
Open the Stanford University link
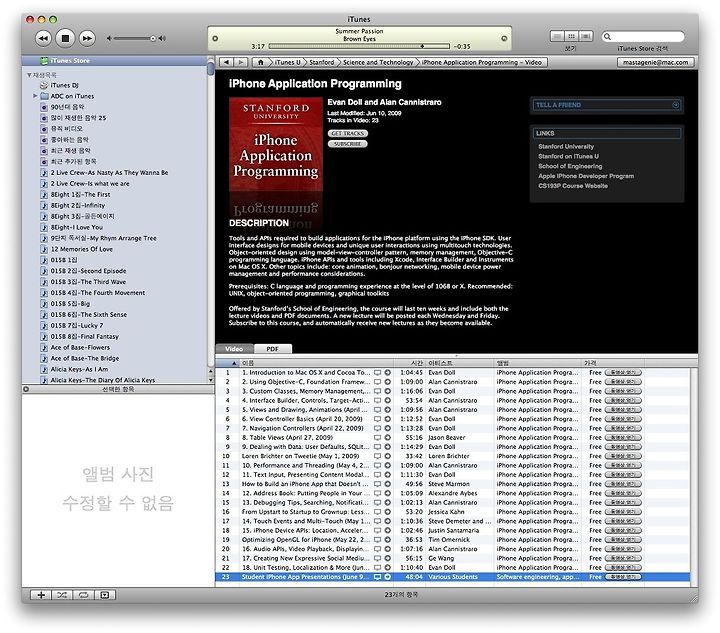click(x=566, y=147)
